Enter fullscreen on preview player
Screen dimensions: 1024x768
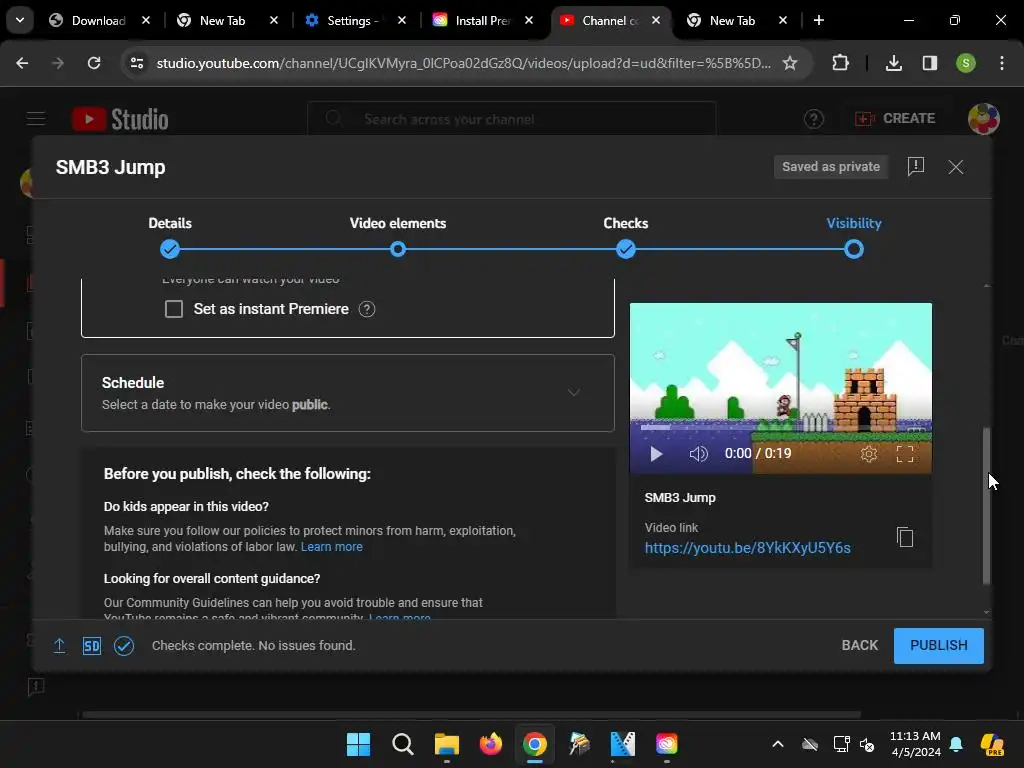tap(905, 453)
